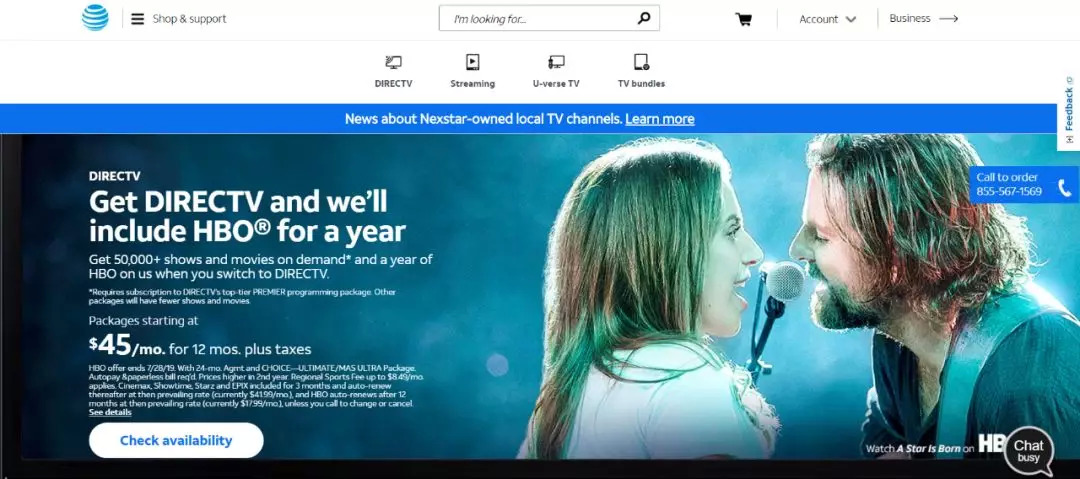Click the Business arrow icon

pos(948,19)
